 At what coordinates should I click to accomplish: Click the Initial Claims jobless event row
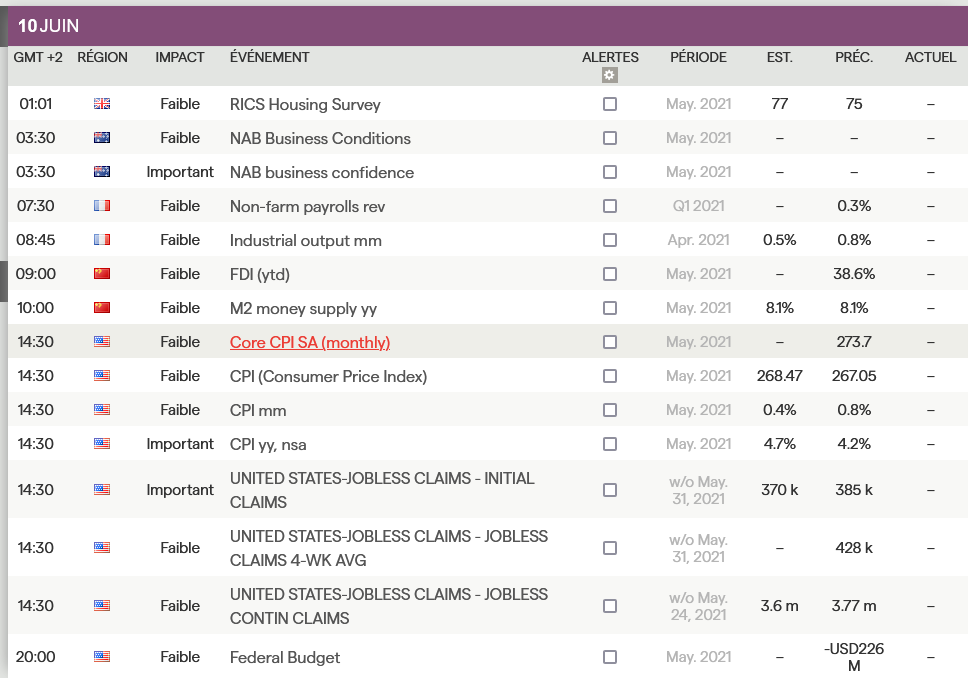[x=382, y=490]
